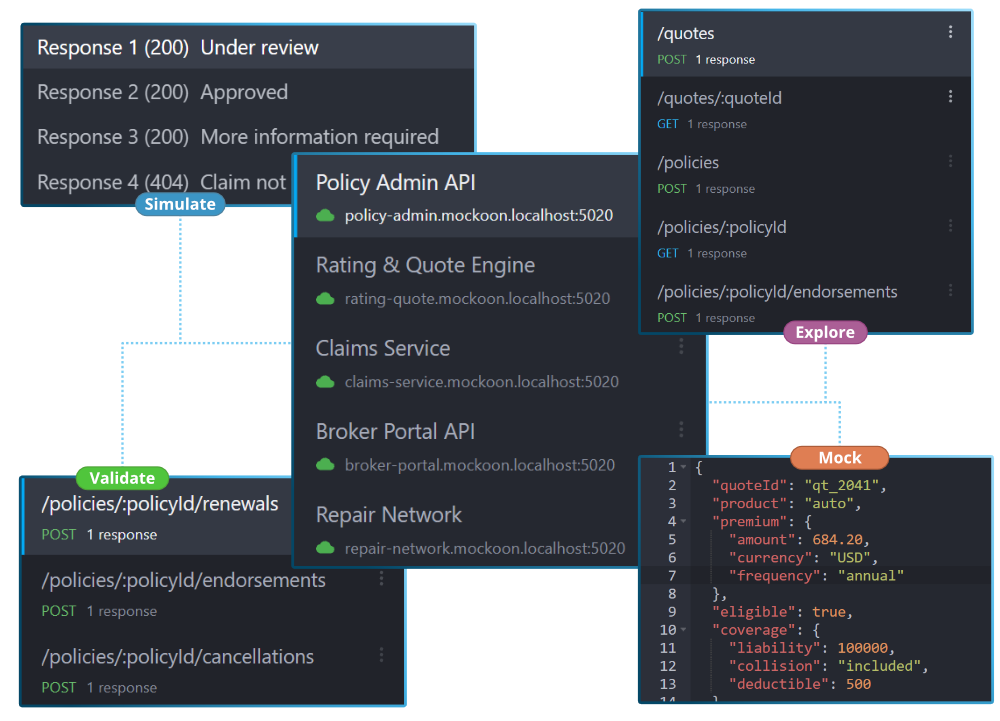Screen dimensions: 1000x721
Task: Click the true value for eligible
Action: click(829, 612)
